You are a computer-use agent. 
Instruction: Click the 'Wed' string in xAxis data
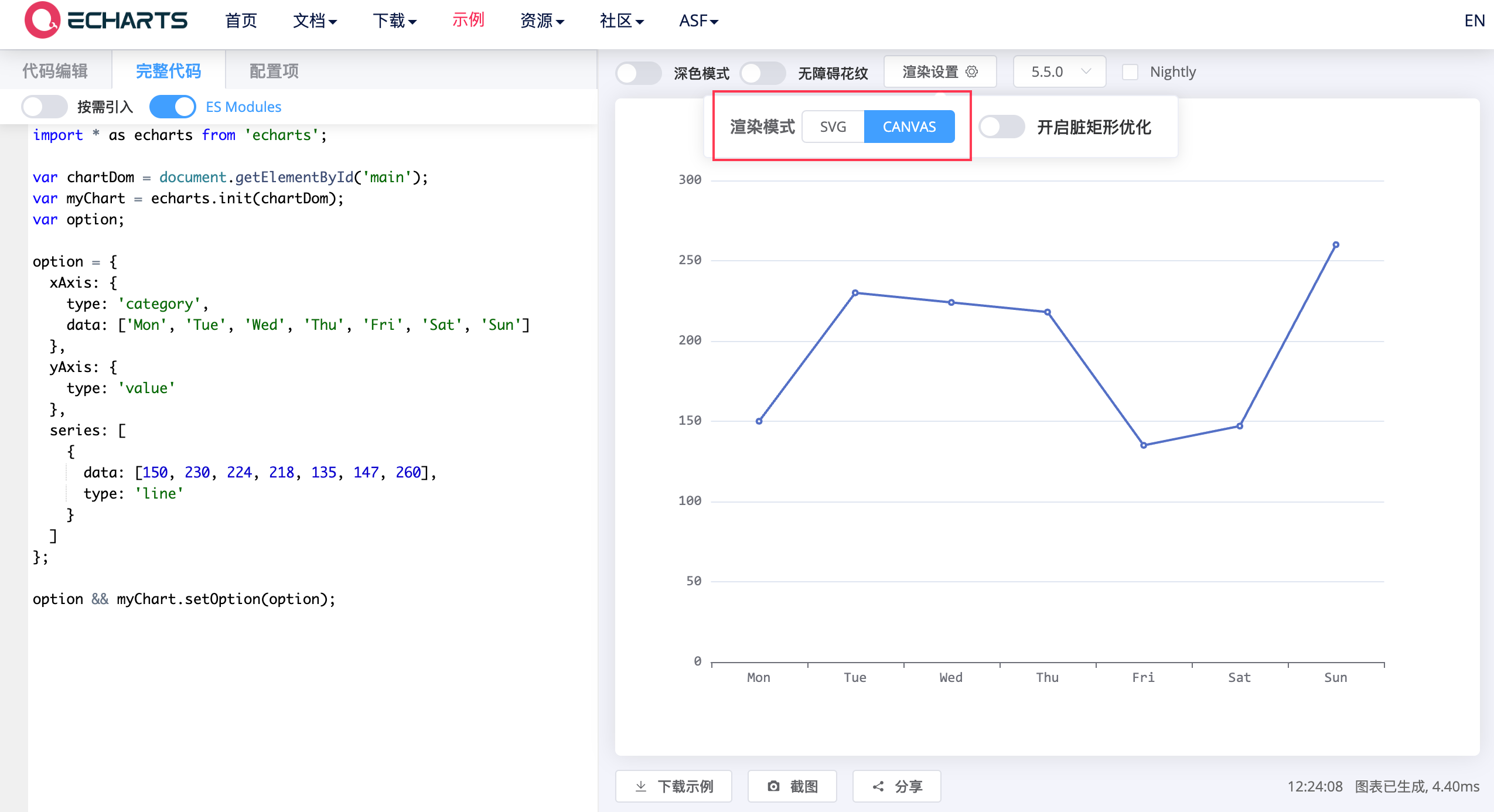tap(265, 325)
